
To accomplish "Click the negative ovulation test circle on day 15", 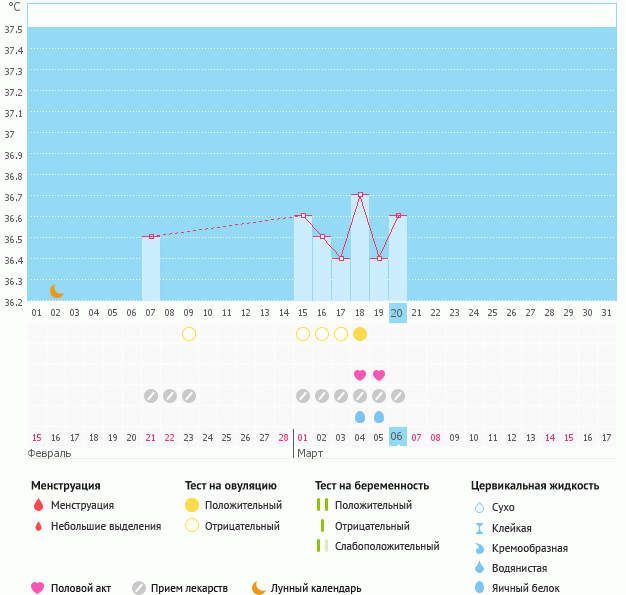I will [303, 334].
